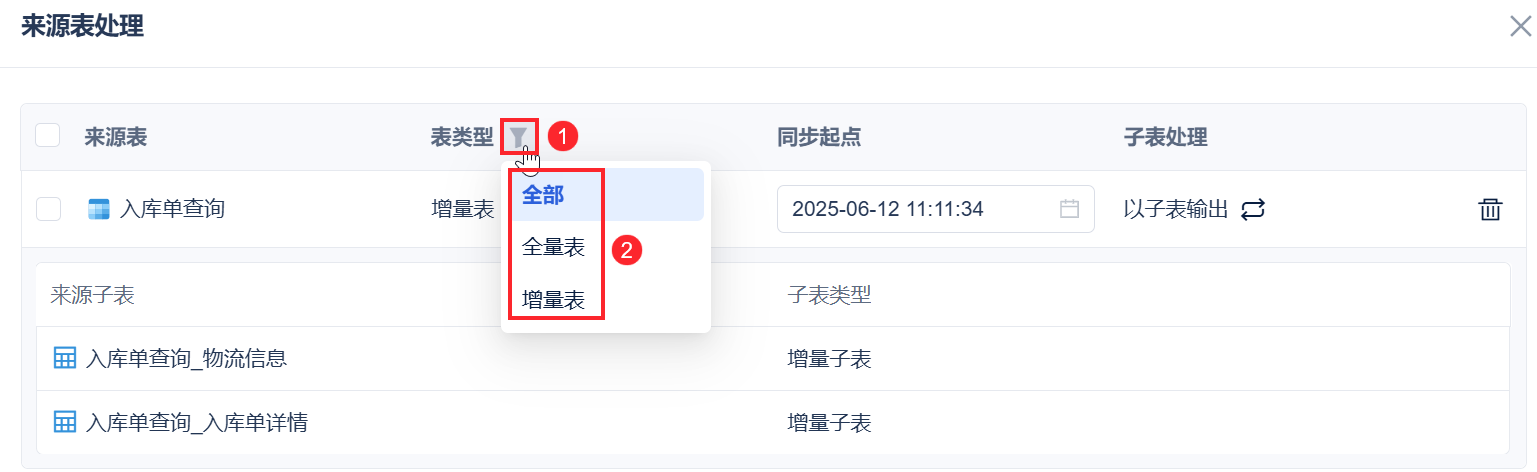Select the 入库单查询_物流信息 sub-table row
Image resolution: width=1537 pixels, height=472 pixels.
point(772,358)
